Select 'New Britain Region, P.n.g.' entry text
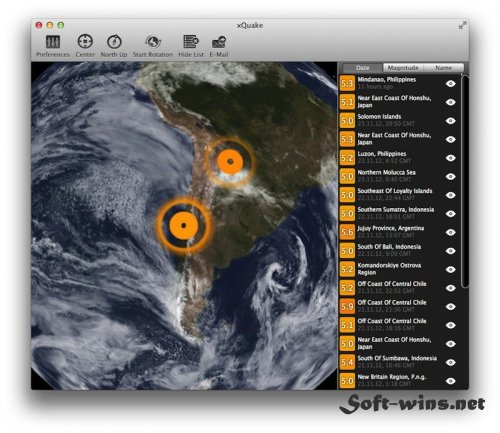 tap(392, 377)
